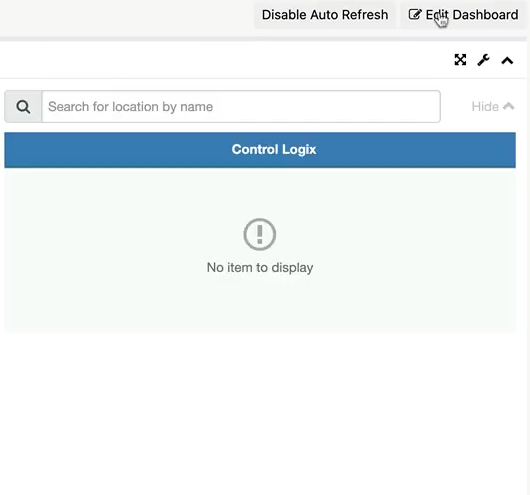Hide the location search panel

click(493, 107)
